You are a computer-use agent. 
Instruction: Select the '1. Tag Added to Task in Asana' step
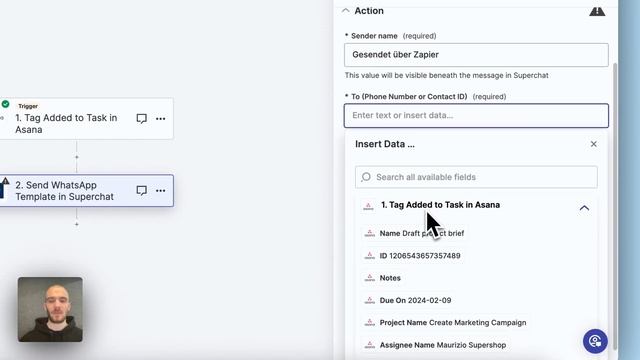click(x=87, y=118)
